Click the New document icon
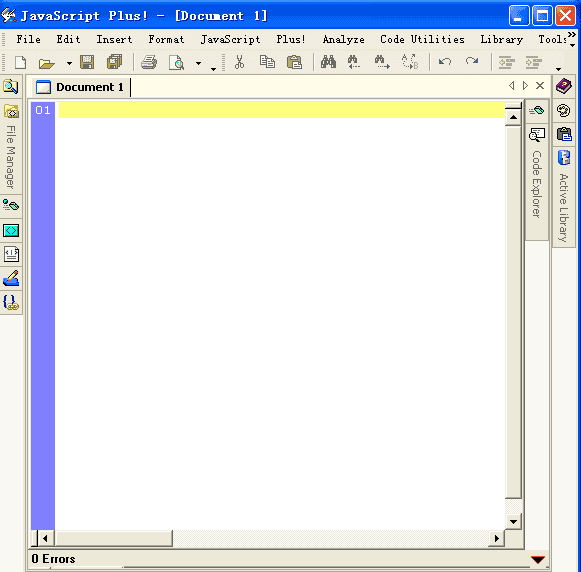This screenshot has height=572, width=581. click(20, 62)
